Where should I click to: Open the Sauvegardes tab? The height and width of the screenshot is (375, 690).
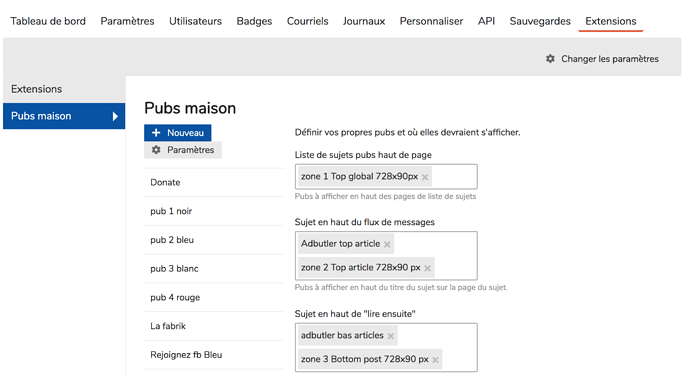click(540, 21)
